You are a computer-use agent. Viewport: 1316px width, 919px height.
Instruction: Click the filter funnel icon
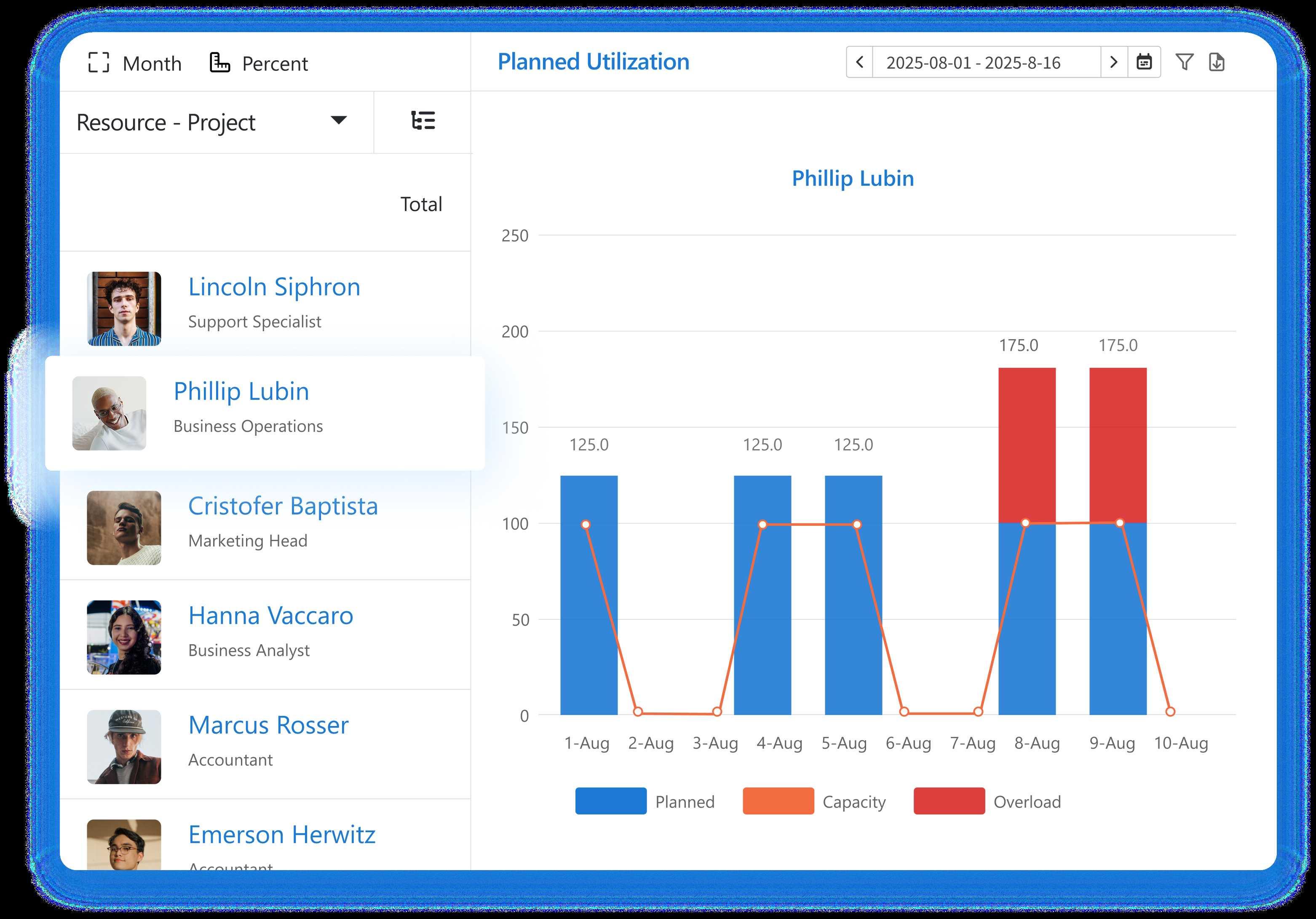point(1184,62)
